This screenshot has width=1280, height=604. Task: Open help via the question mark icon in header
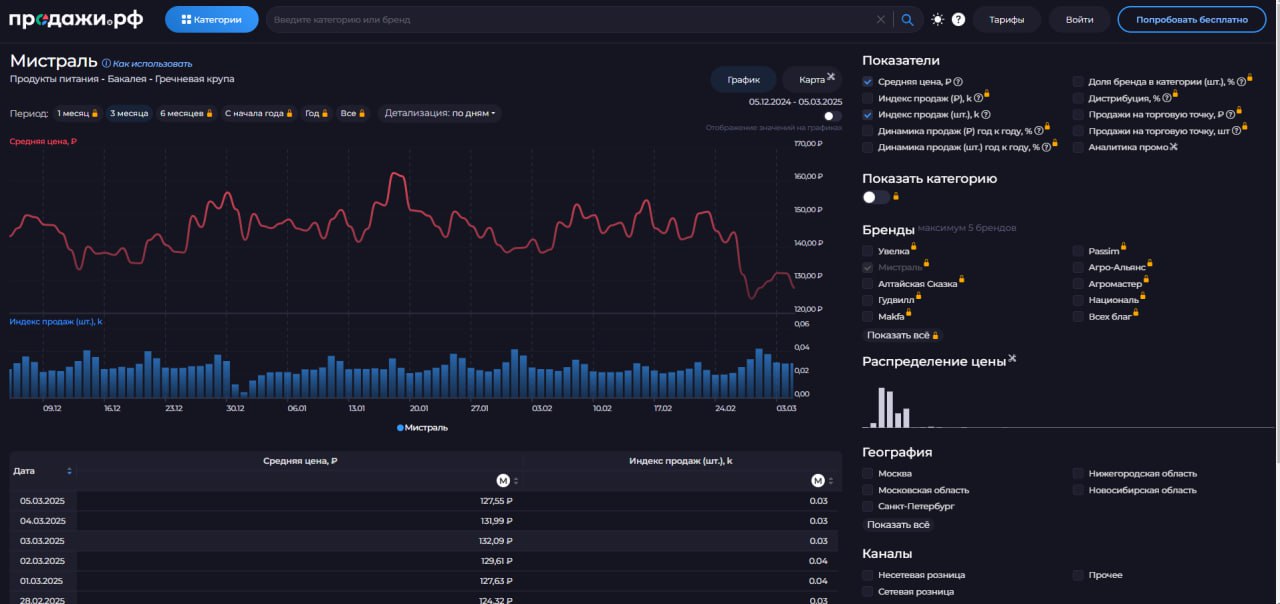pyautogui.click(x=958, y=19)
